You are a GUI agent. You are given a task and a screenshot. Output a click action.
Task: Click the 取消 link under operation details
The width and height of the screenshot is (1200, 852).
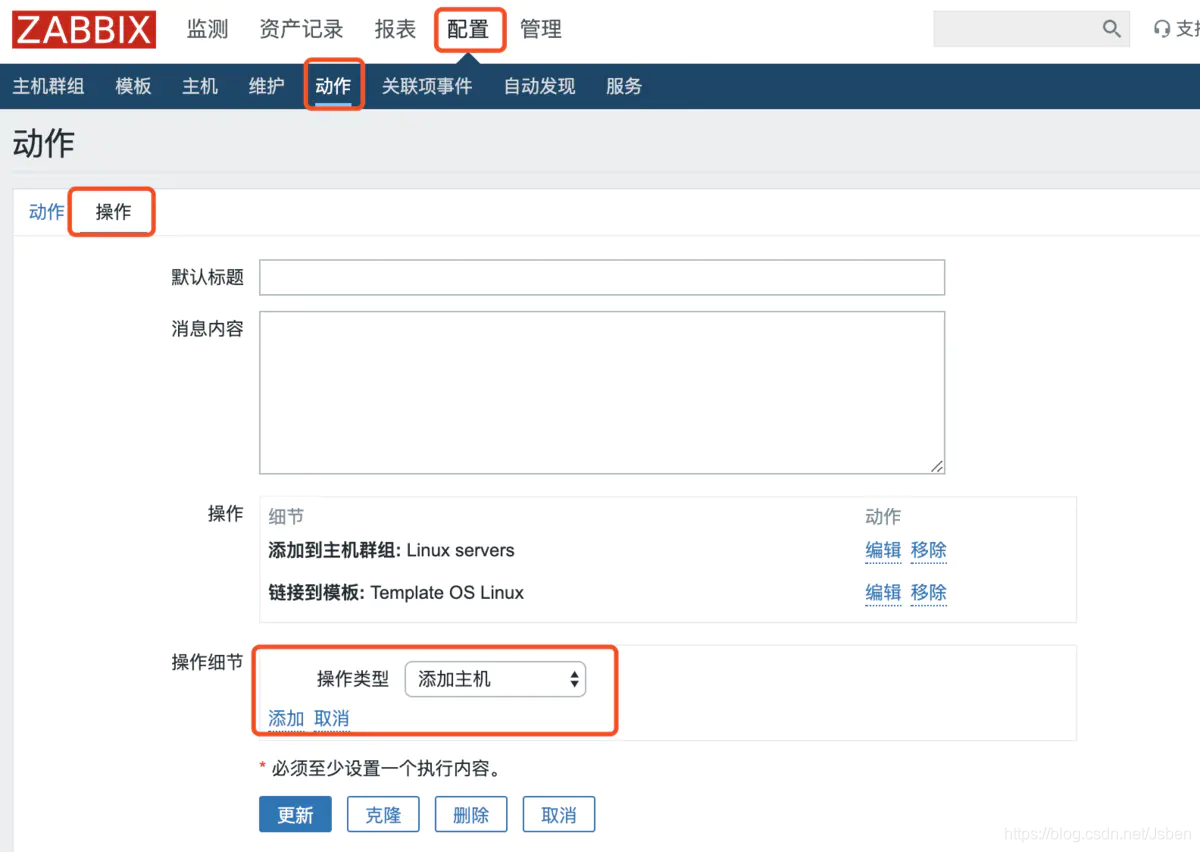(332, 718)
